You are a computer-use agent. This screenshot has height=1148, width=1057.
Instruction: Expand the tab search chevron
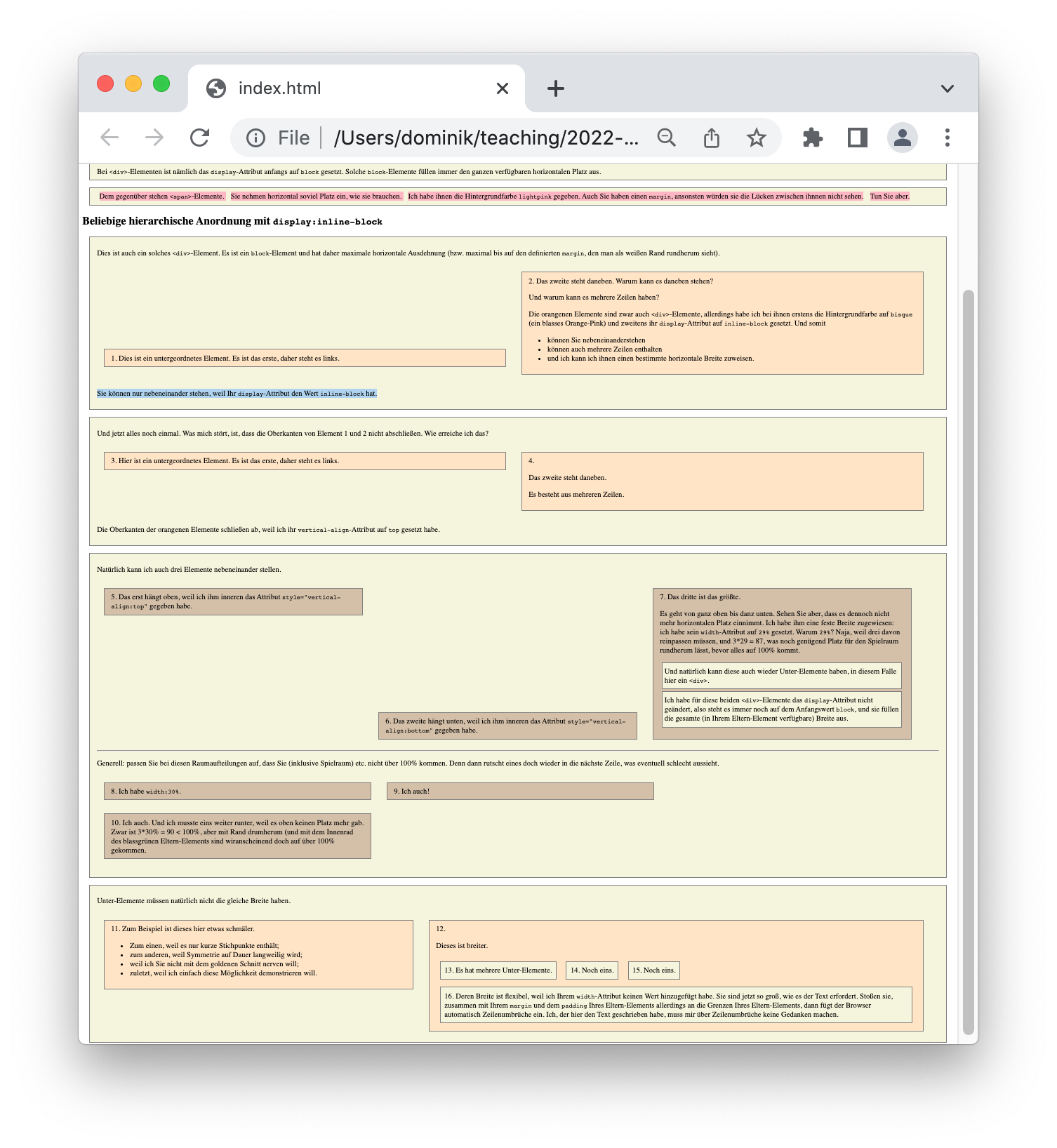pos(948,88)
